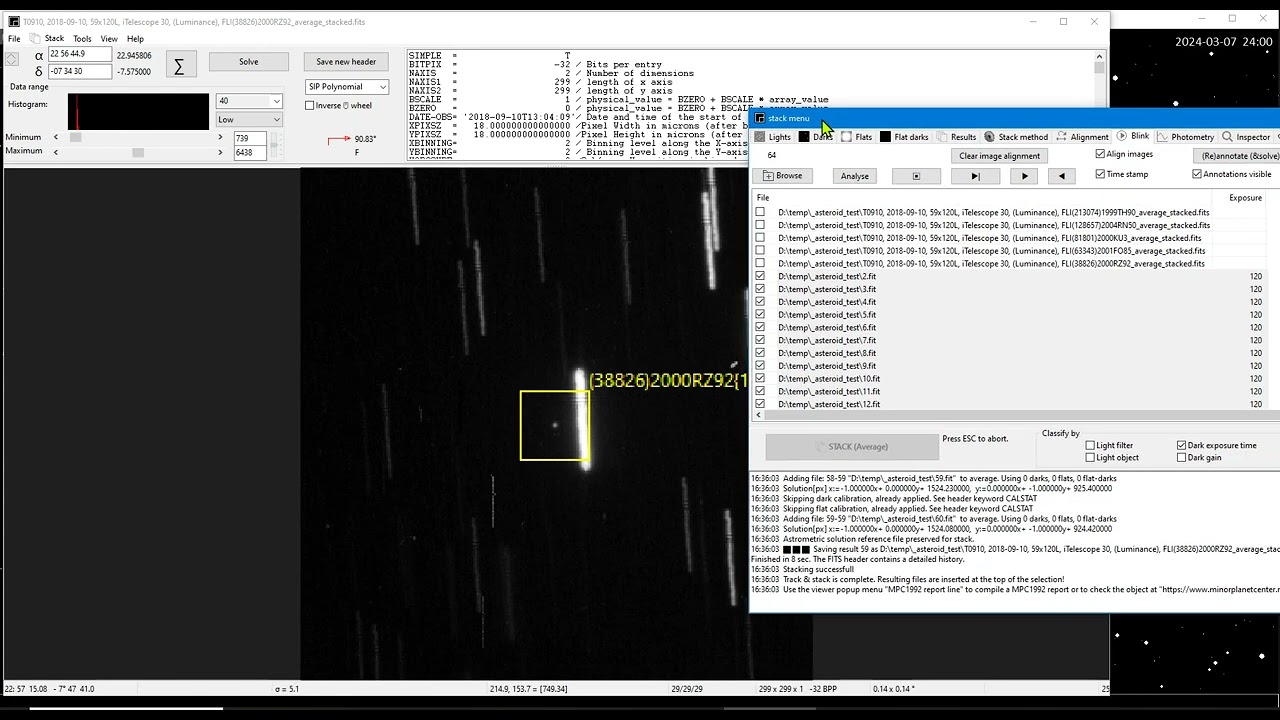This screenshot has width=1280, height=720.
Task: Open the Tools menu
Action: (82, 39)
